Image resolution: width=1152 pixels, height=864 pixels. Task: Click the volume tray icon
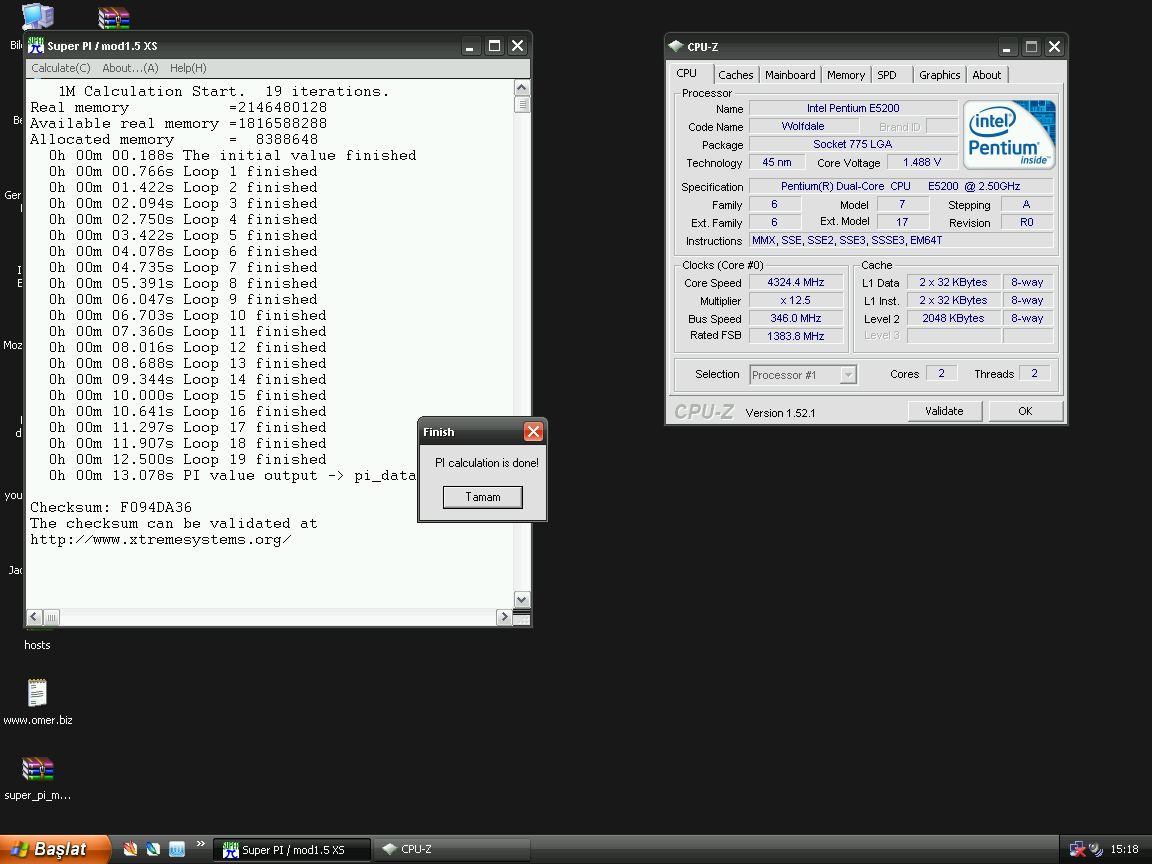click(1095, 850)
